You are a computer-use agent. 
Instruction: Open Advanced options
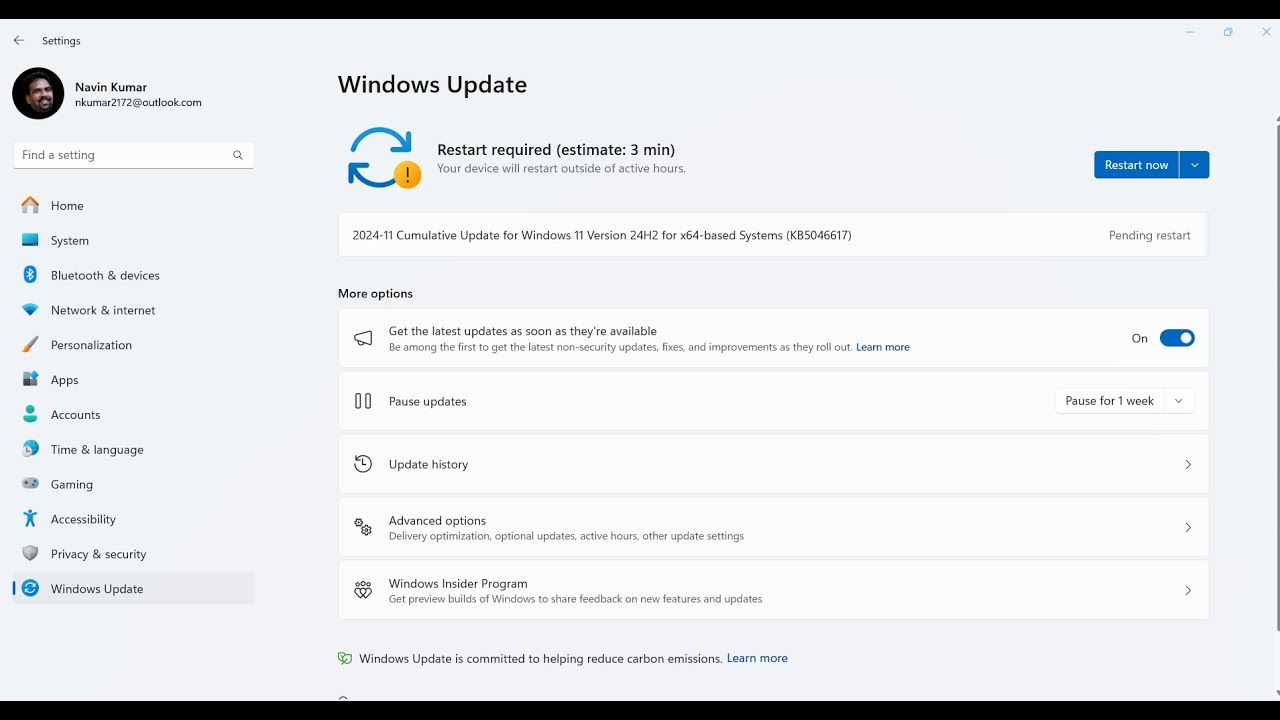tap(773, 527)
